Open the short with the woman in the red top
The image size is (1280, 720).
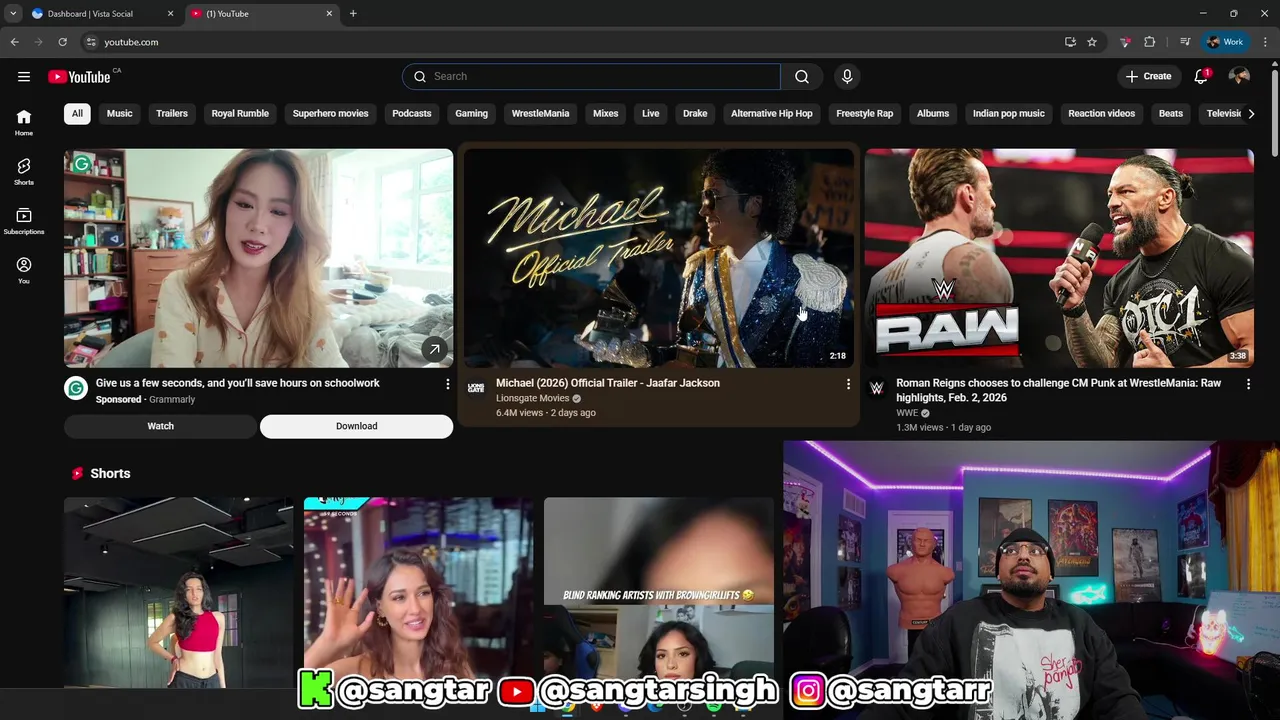(x=178, y=592)
